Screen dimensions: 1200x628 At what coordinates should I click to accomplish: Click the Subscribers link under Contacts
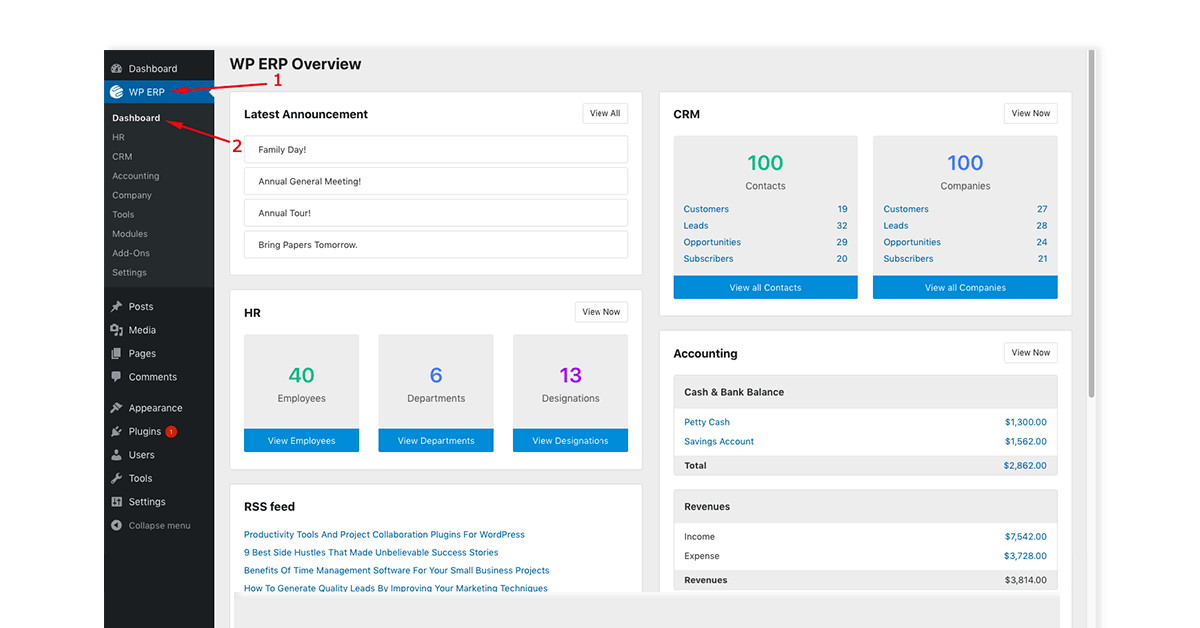pos(708,259)
